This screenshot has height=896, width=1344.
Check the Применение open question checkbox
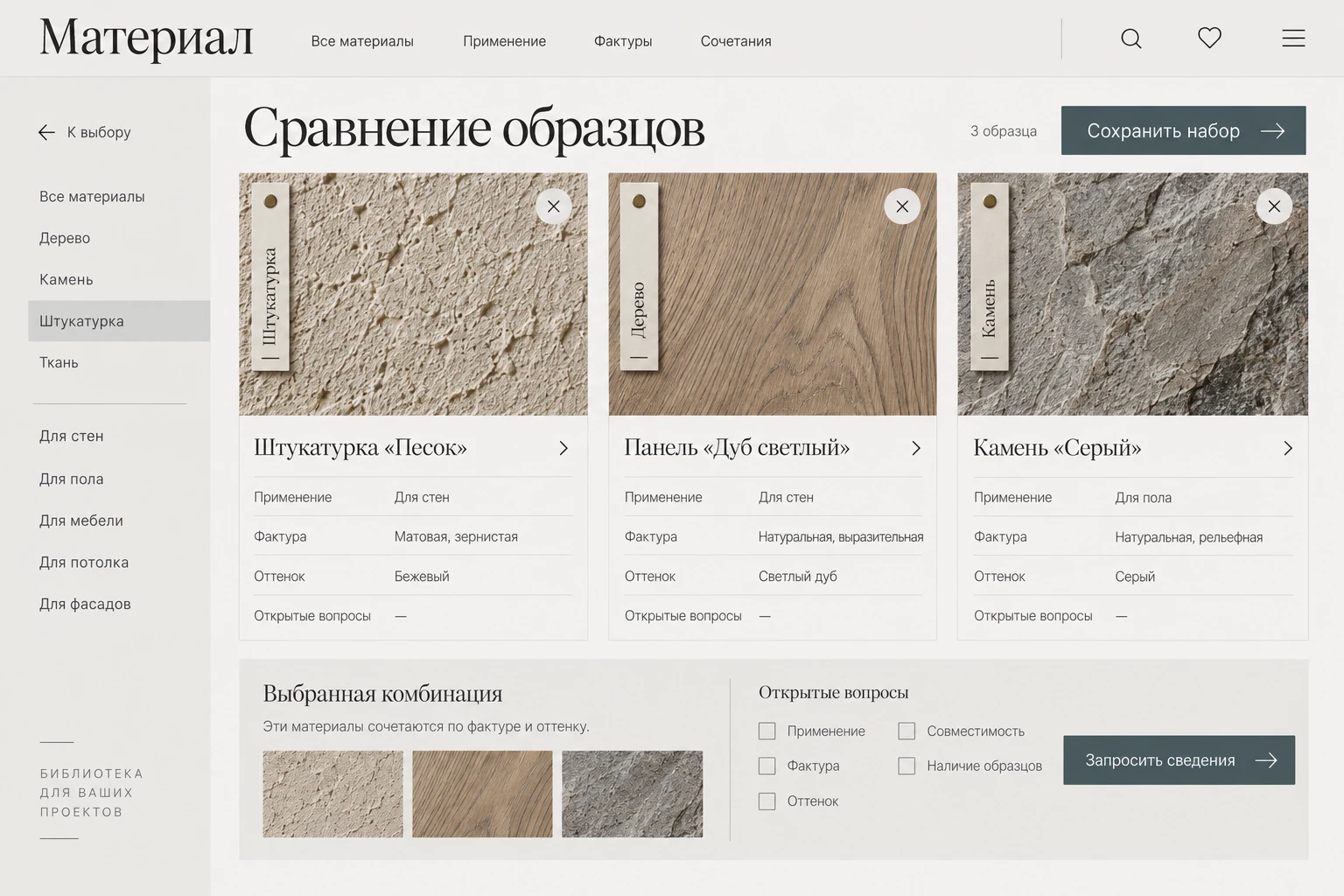point(767,731)
